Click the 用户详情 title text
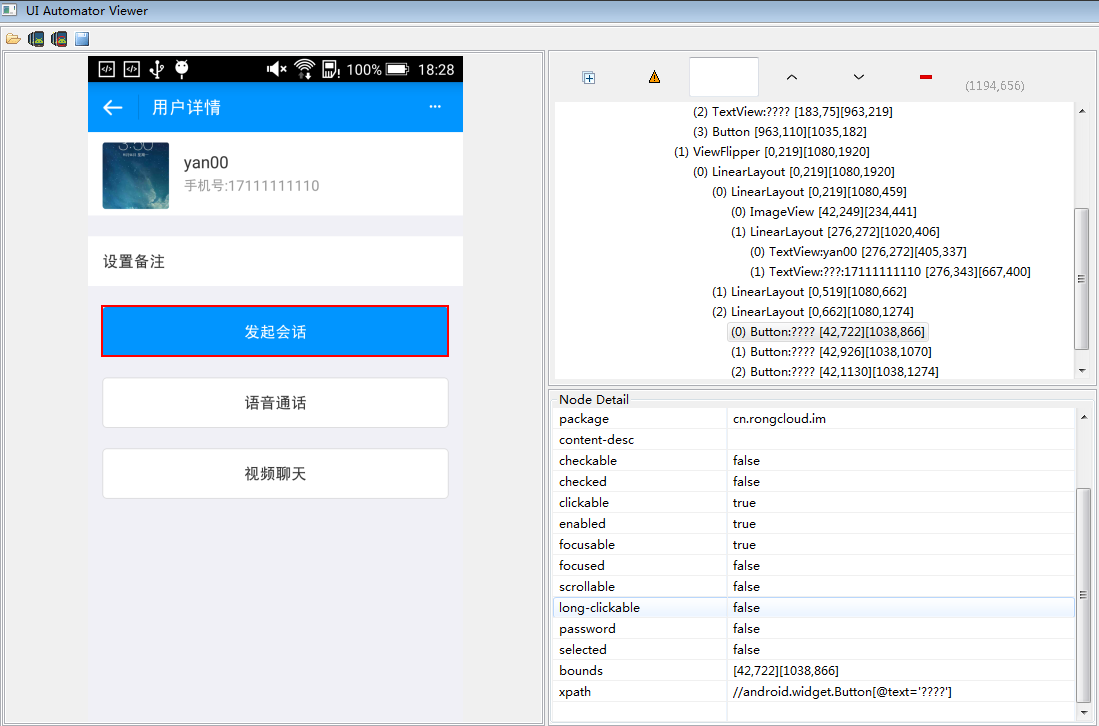This screenshot has width=1099, height=726. [x=186, y=107]
